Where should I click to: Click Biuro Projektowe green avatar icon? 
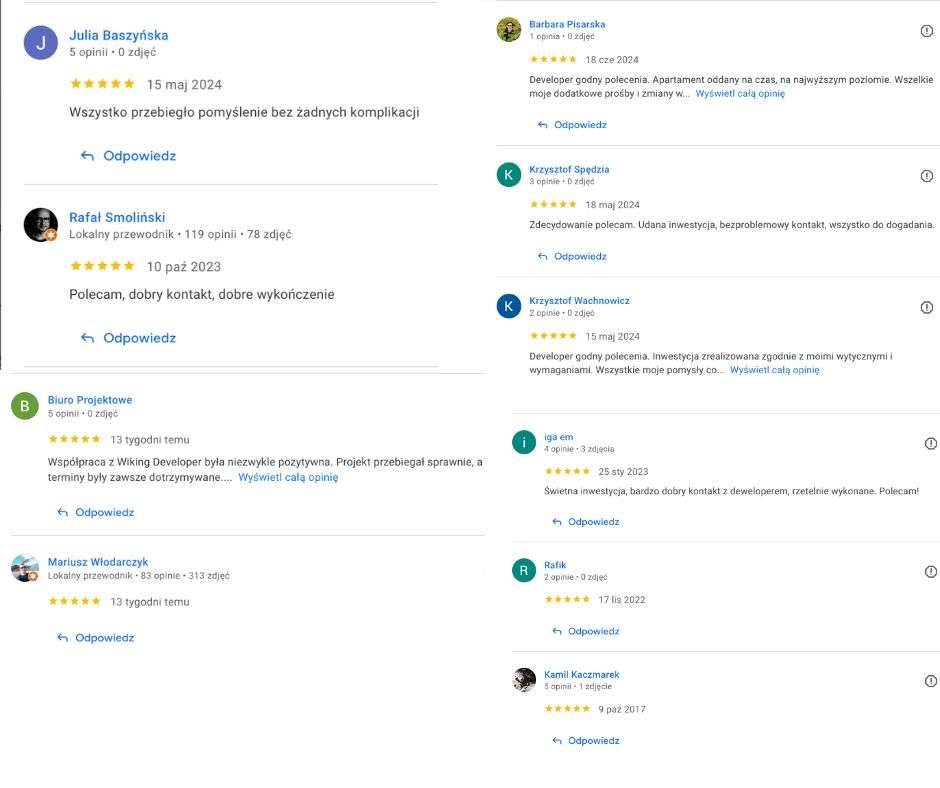[25, 406]
